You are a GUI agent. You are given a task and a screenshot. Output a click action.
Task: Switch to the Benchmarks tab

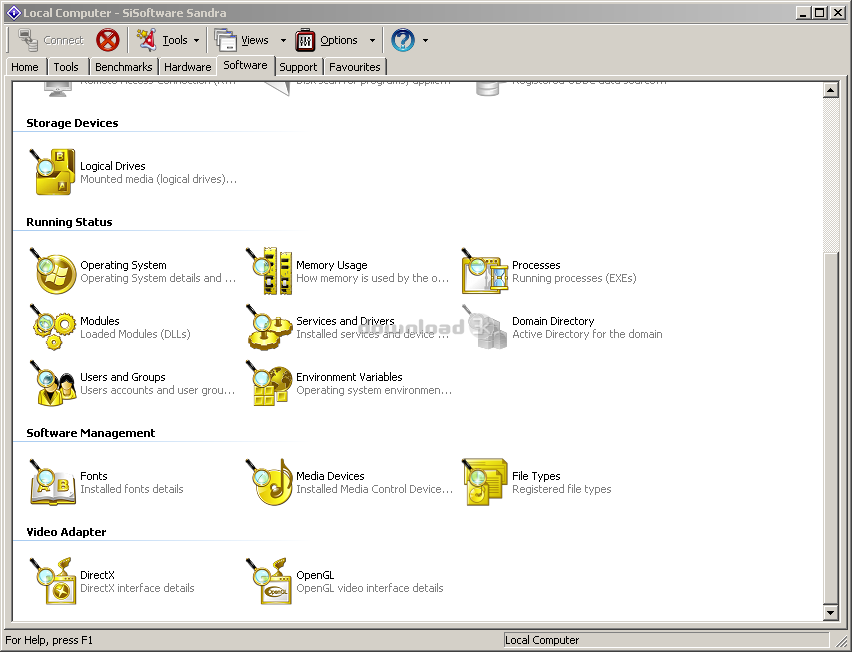click(123, 67)
